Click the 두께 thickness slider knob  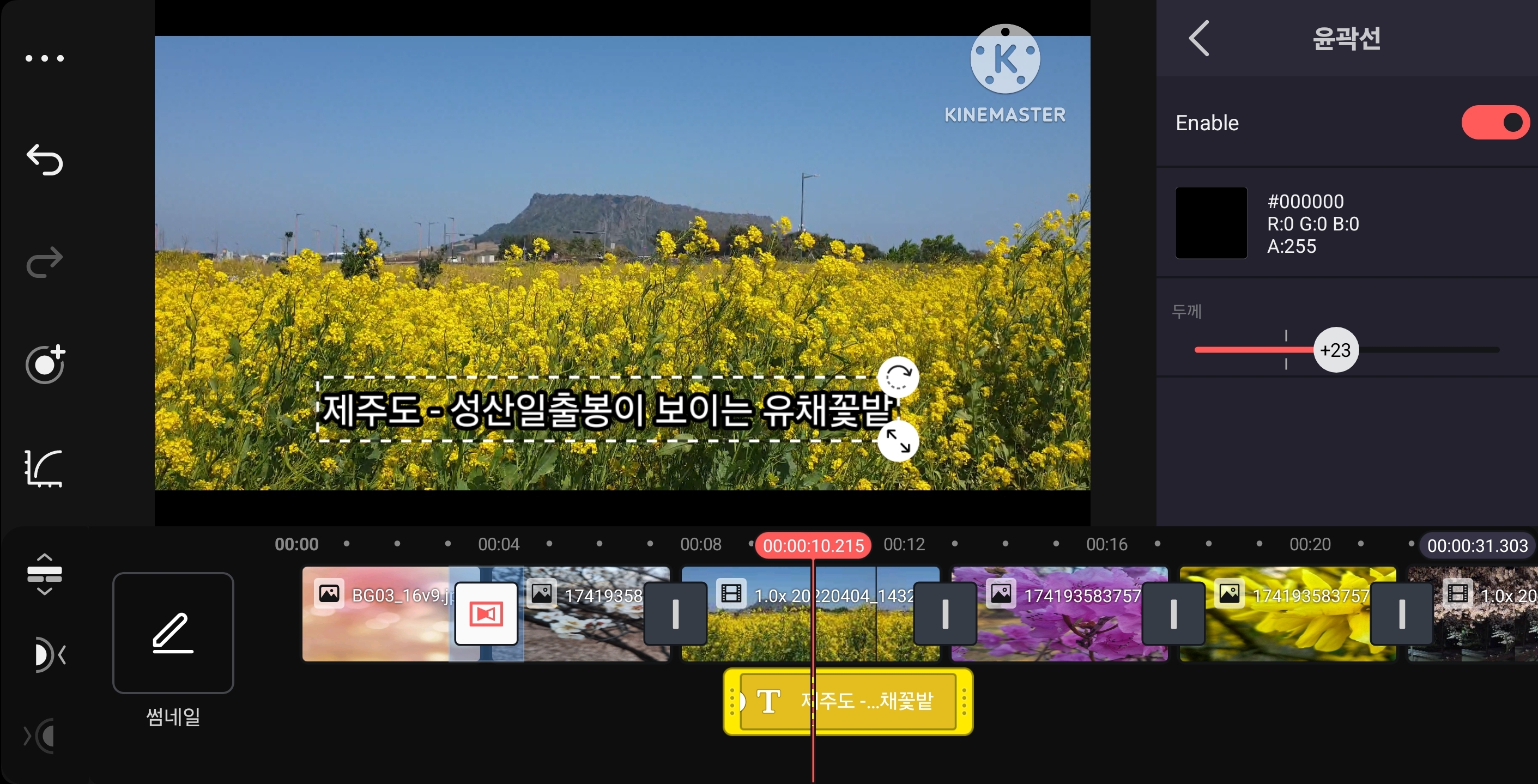tap(1336, 350)
